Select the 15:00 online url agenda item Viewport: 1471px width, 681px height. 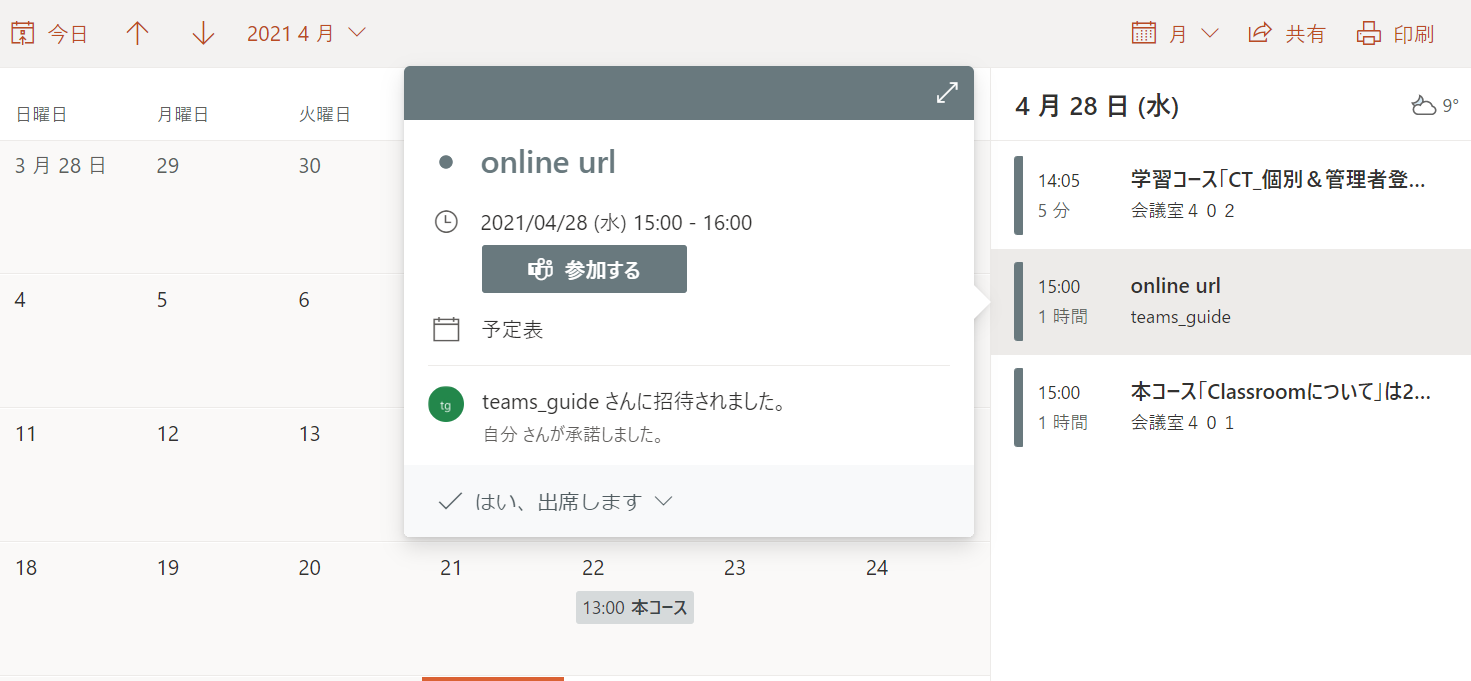tap(1230, 301)
